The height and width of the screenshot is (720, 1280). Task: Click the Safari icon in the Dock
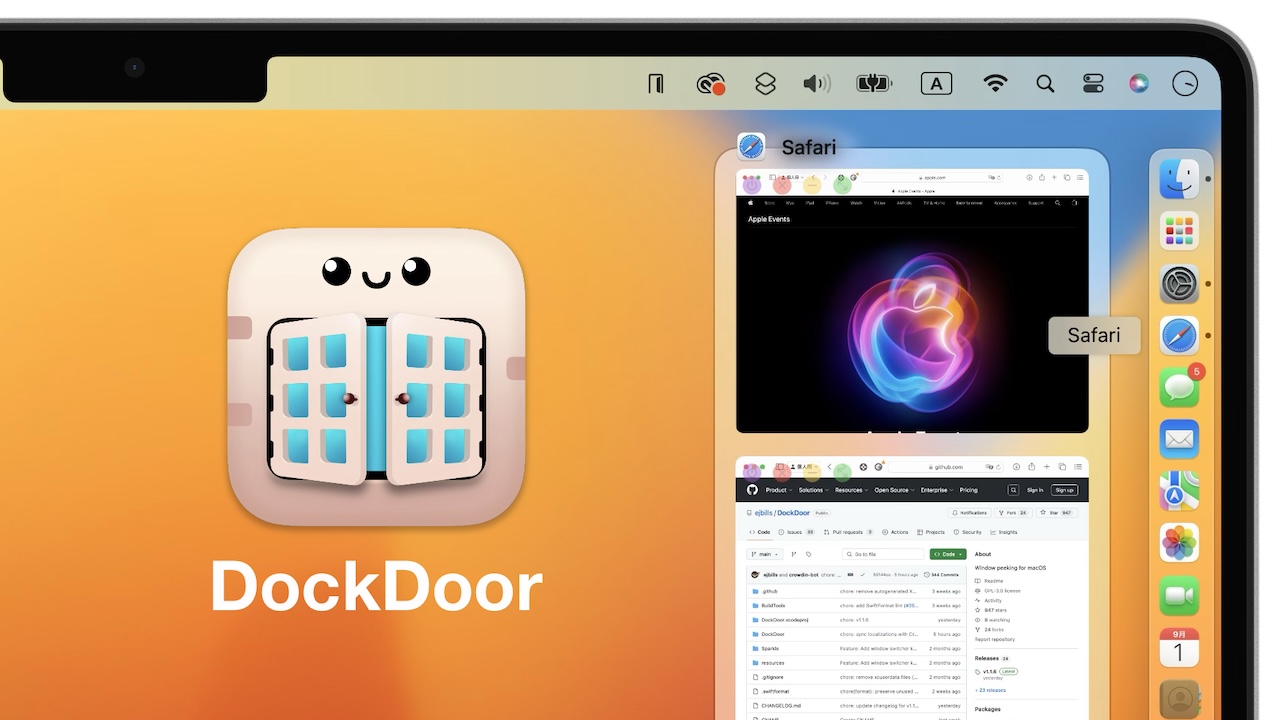pos(1180,336)
